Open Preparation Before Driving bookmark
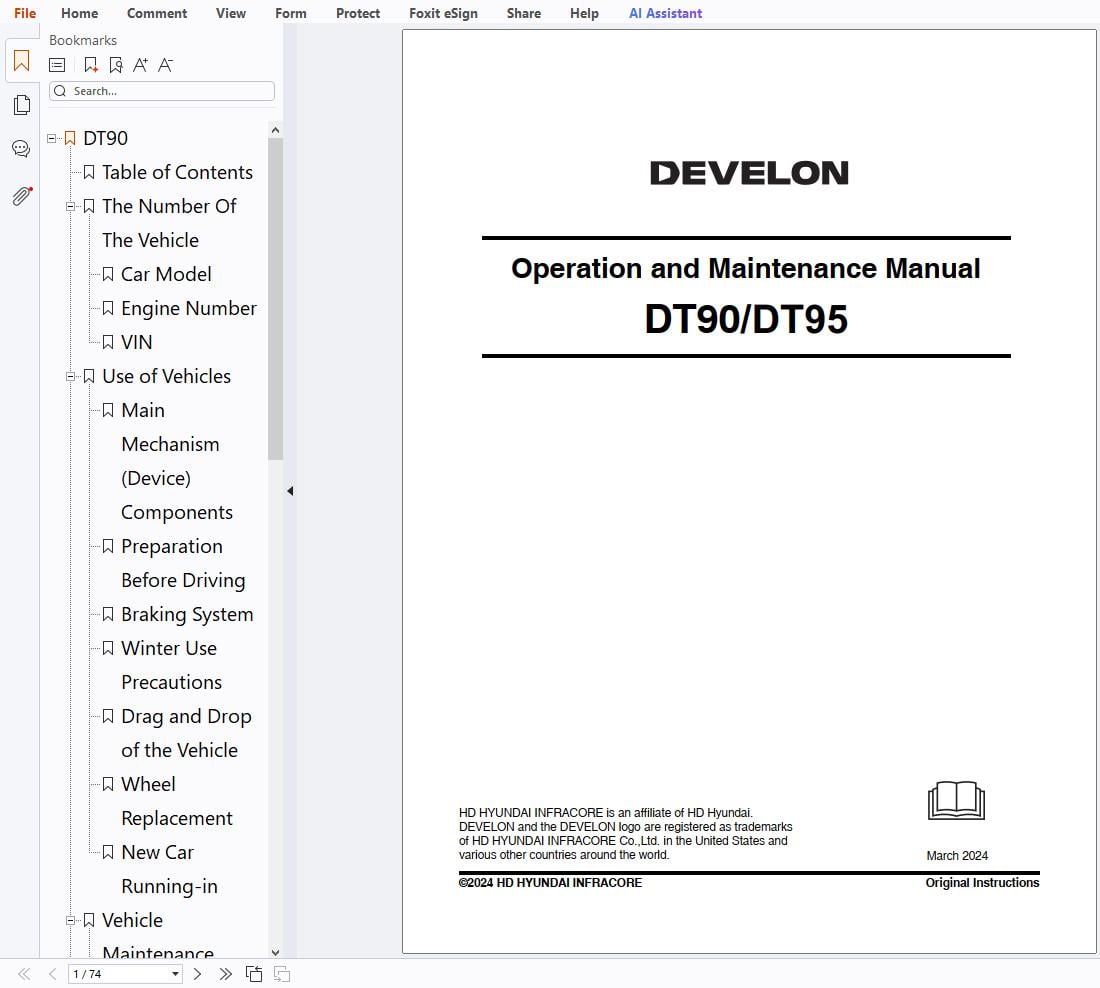 click(183, 563)
